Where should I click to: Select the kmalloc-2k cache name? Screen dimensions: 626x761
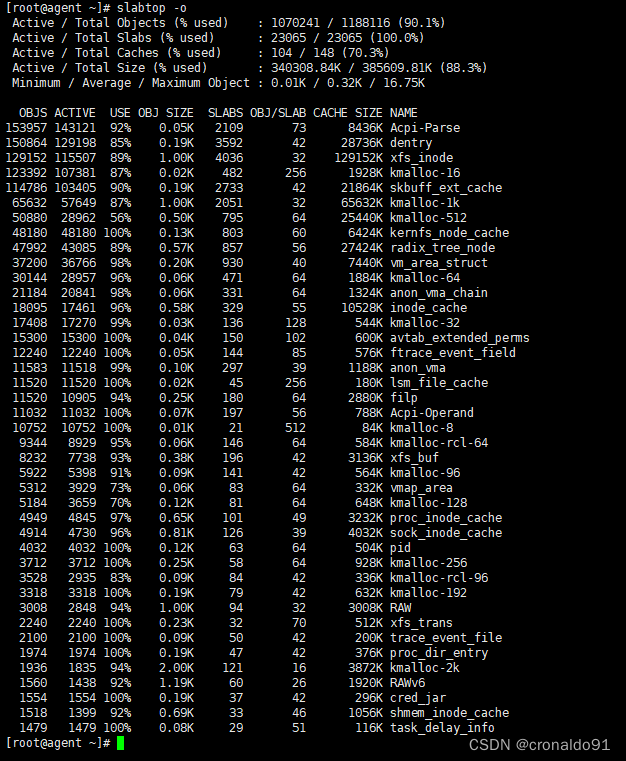(x=425, y=669)
